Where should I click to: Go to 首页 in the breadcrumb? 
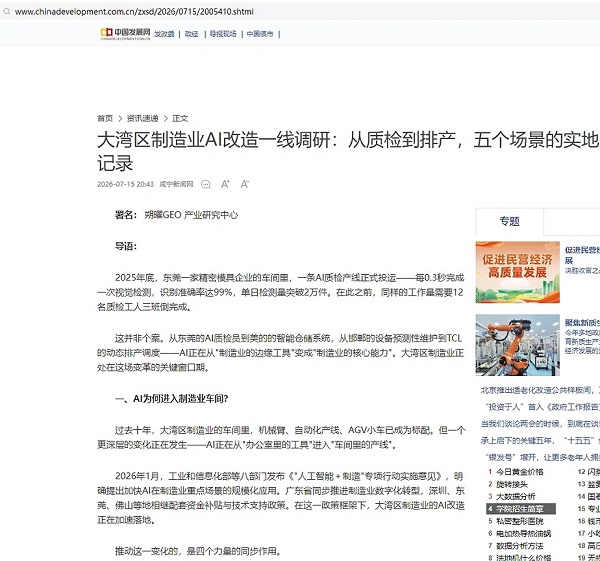[x=105, y=118]
